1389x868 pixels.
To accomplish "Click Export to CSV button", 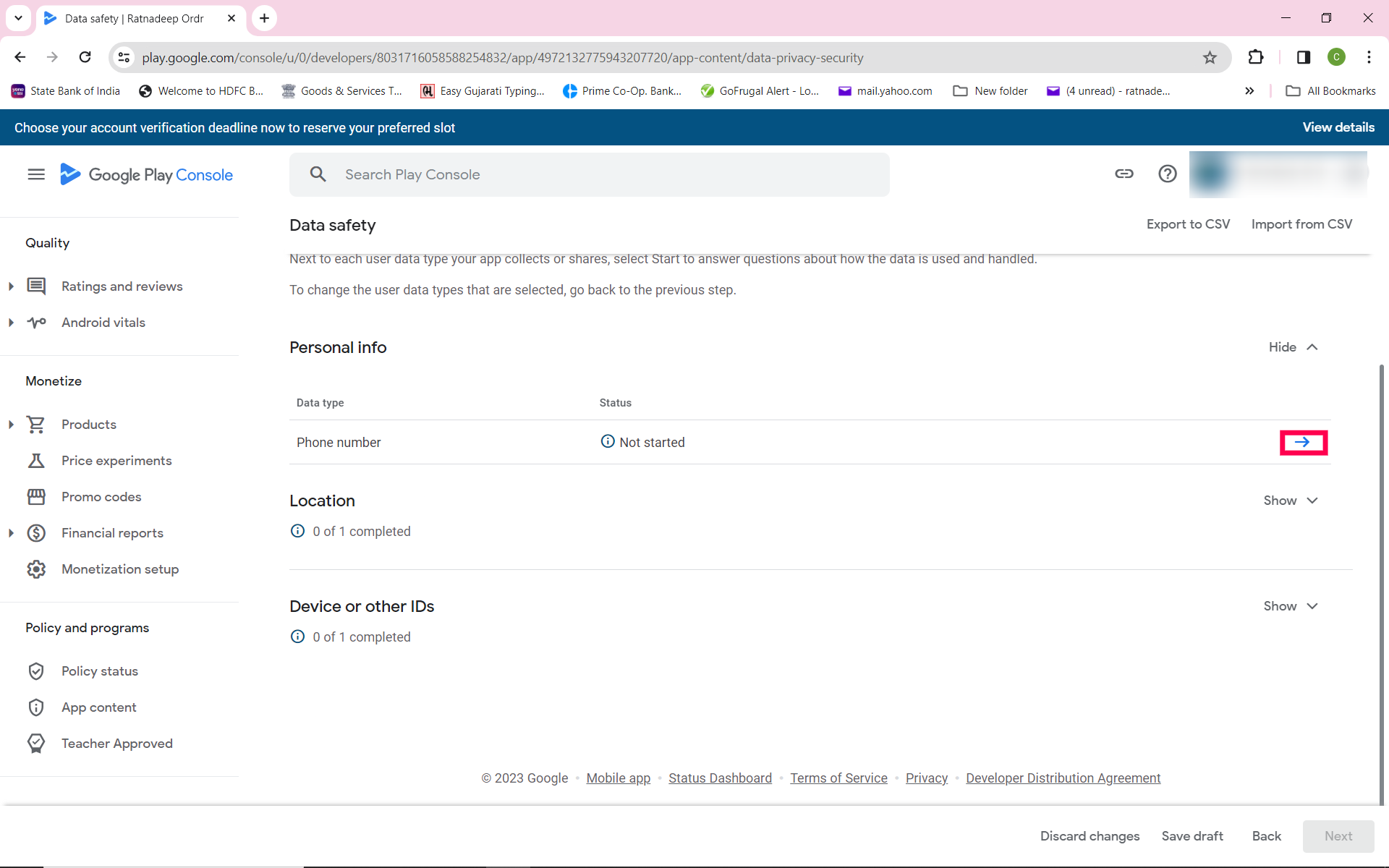I will click(1188, 224).
